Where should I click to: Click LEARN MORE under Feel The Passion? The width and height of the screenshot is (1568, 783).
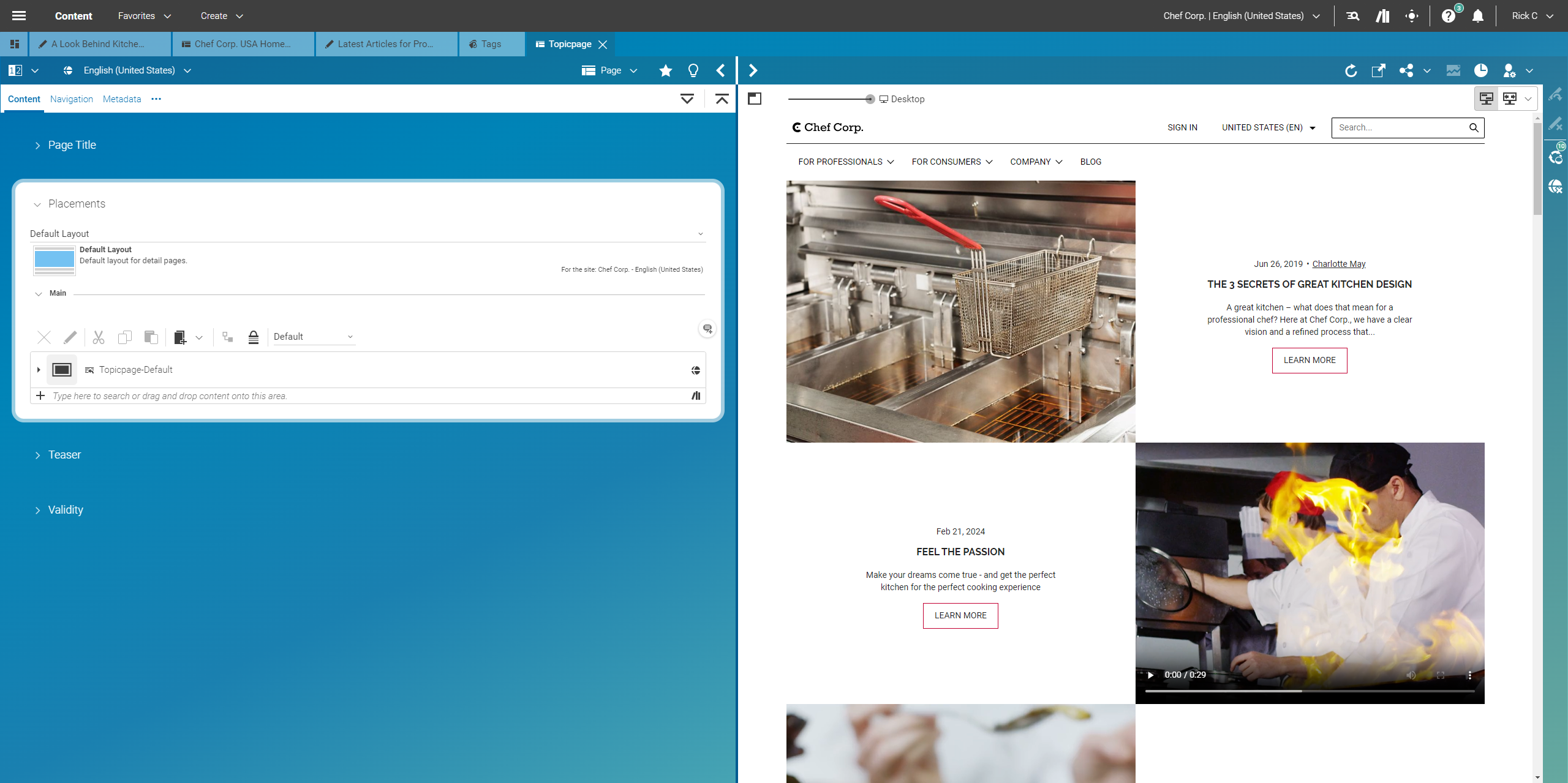point(960,615)
